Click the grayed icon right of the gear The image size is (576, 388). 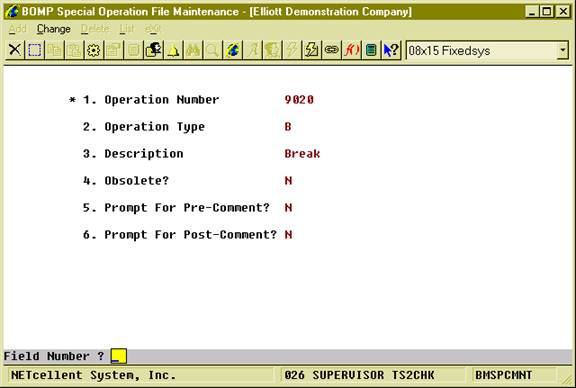coord(114,50)
